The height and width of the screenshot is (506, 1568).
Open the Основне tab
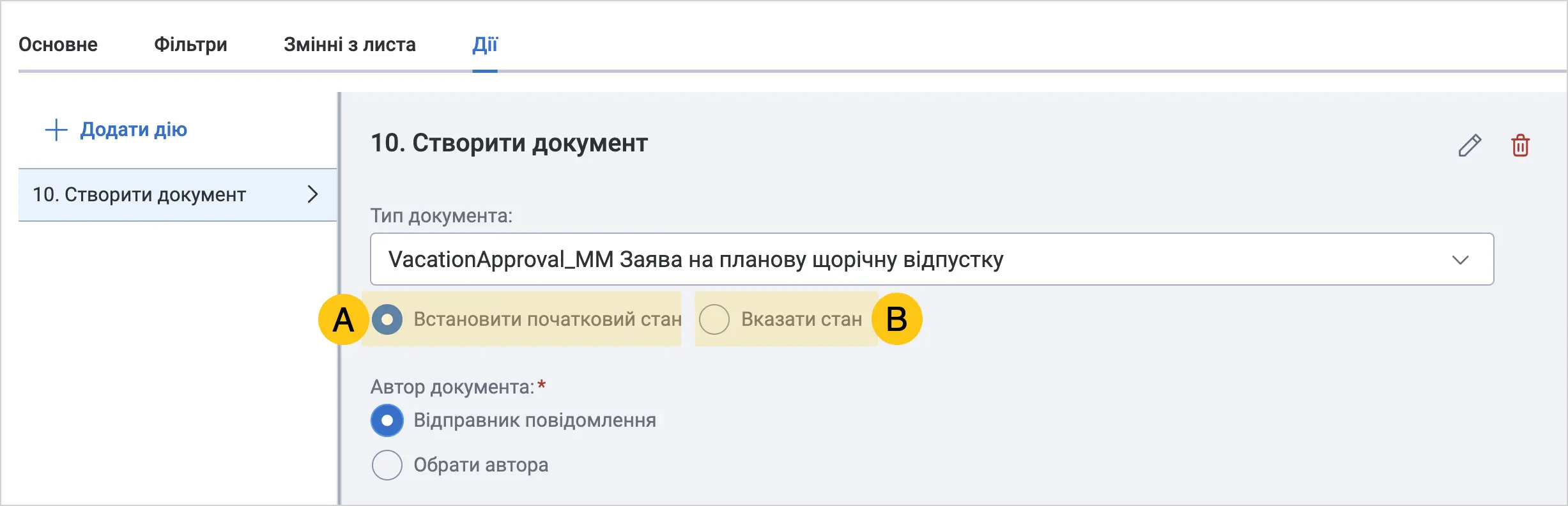coord(58,45)
